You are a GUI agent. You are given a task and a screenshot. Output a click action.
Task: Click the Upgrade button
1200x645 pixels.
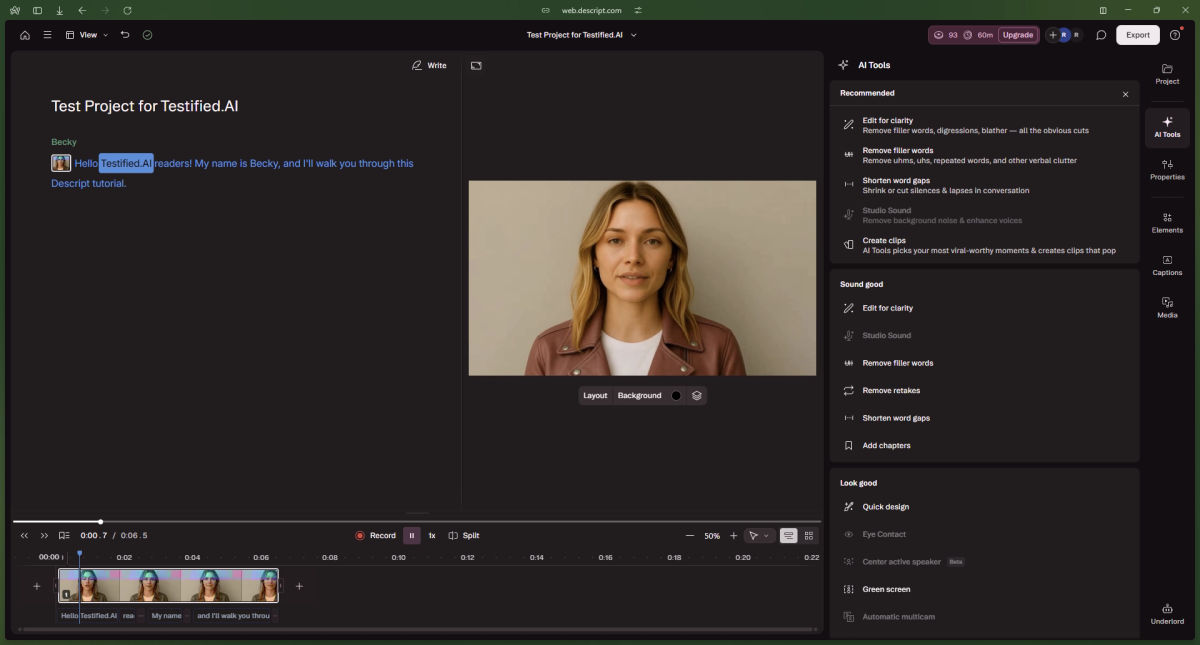(1018, 34)
